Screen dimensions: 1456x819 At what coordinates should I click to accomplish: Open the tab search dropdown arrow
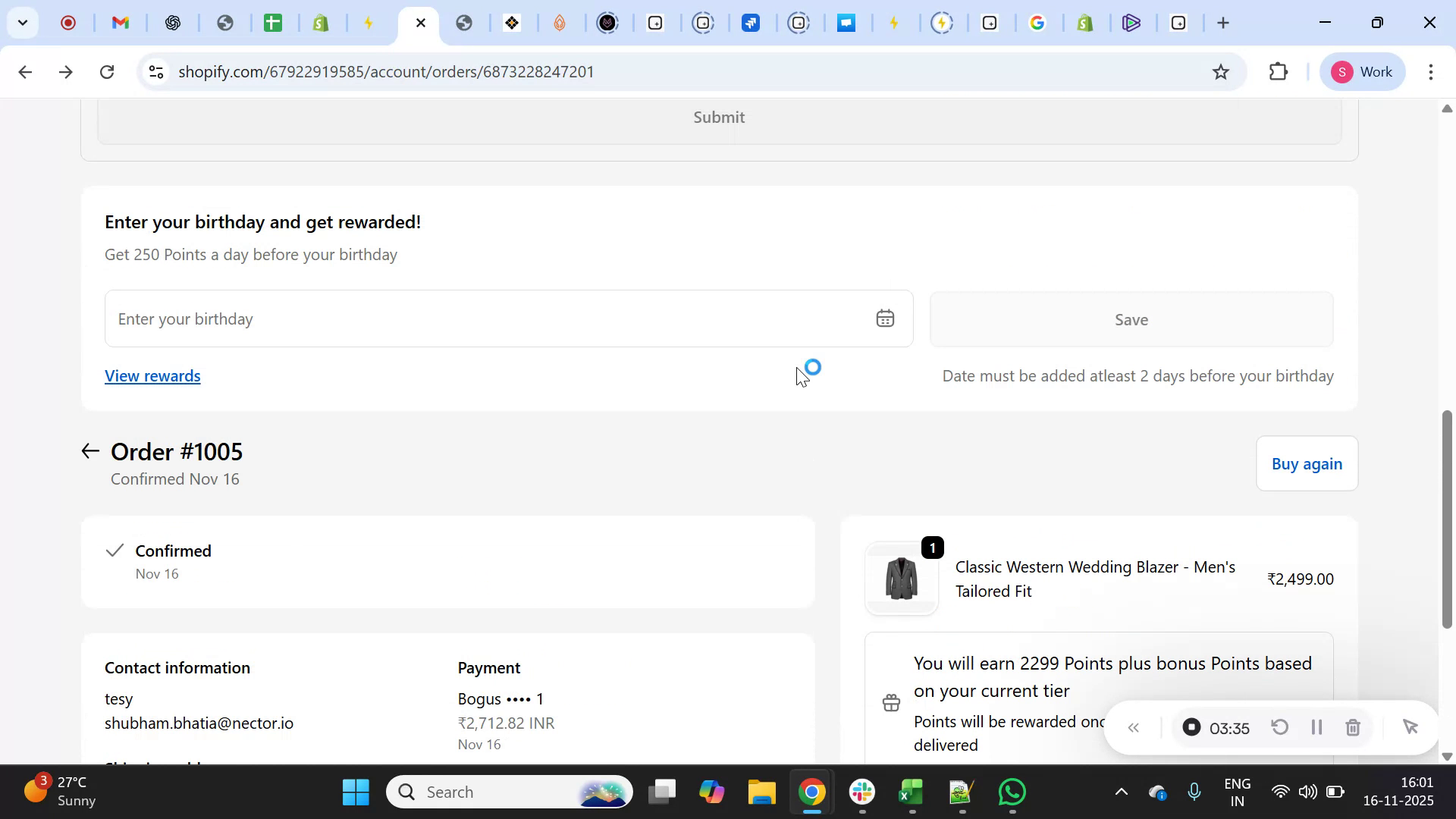[22, 23]
